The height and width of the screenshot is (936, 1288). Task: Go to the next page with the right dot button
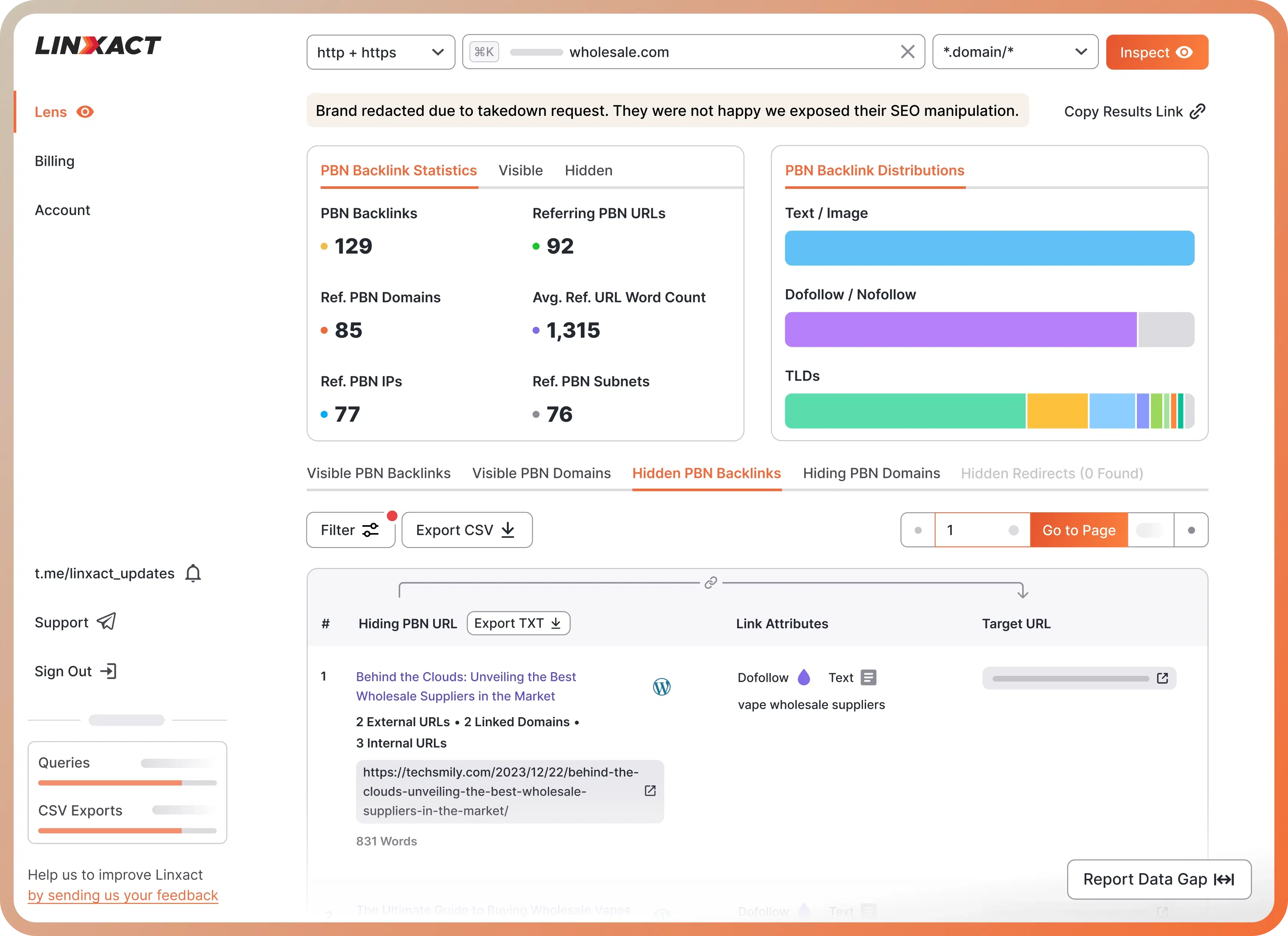click(x=1191, y=530)
